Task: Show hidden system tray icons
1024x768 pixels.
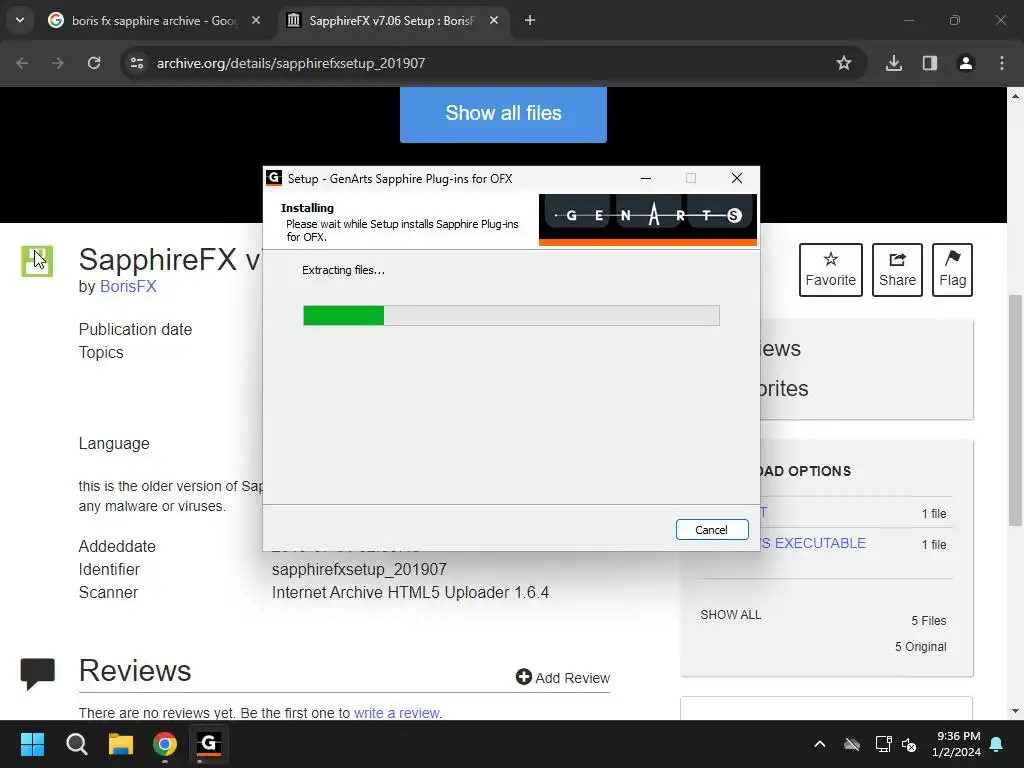Action: pos(820,744)
